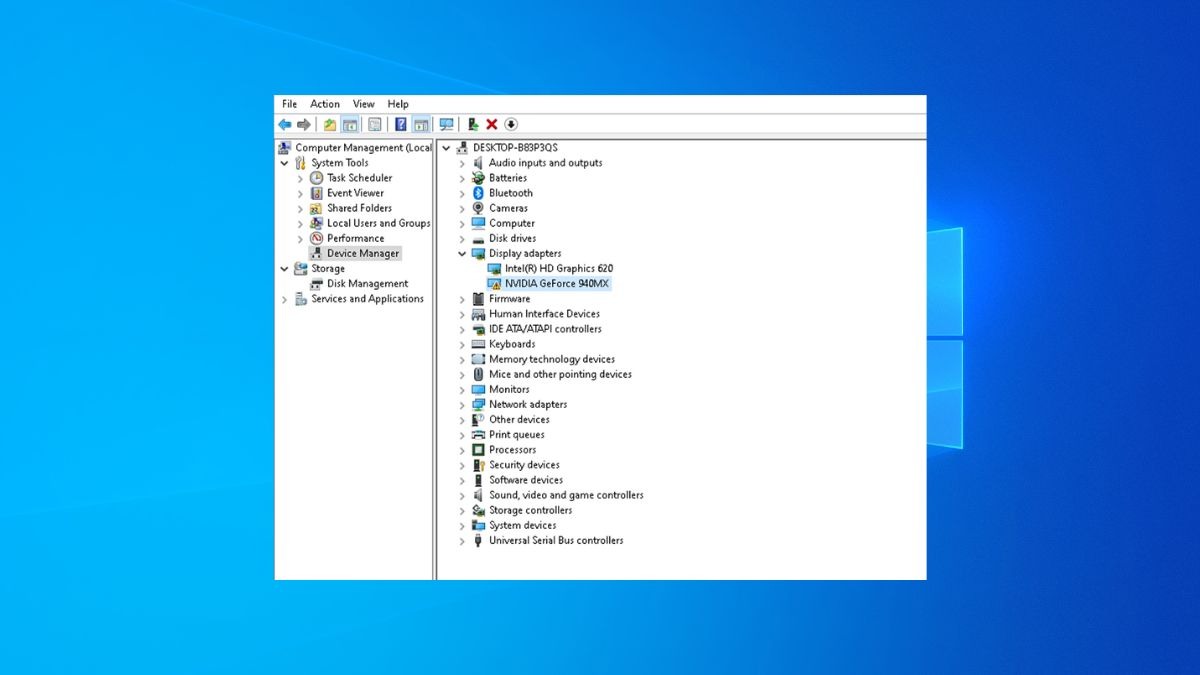The image size is (1200, 675).
Task: Open the View menu
Action: point(364,104)
